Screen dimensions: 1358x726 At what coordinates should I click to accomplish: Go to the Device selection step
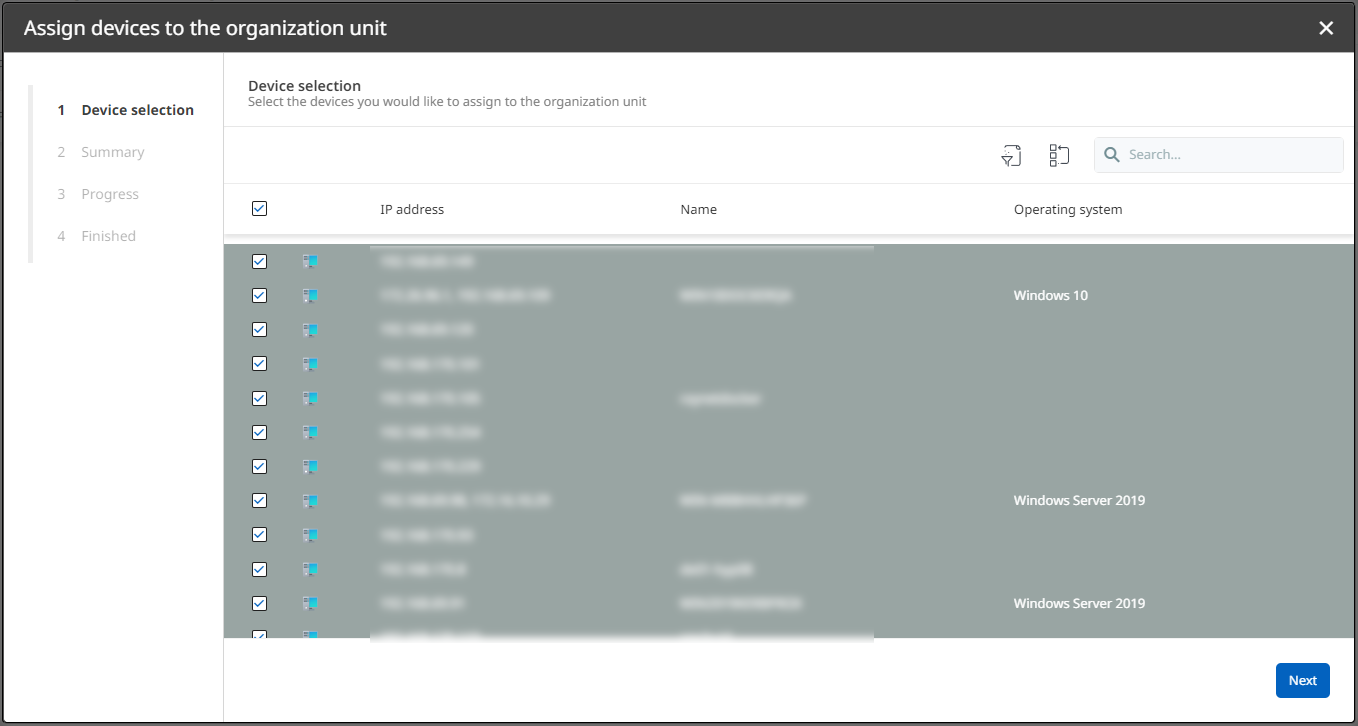(x=126, y=110)
